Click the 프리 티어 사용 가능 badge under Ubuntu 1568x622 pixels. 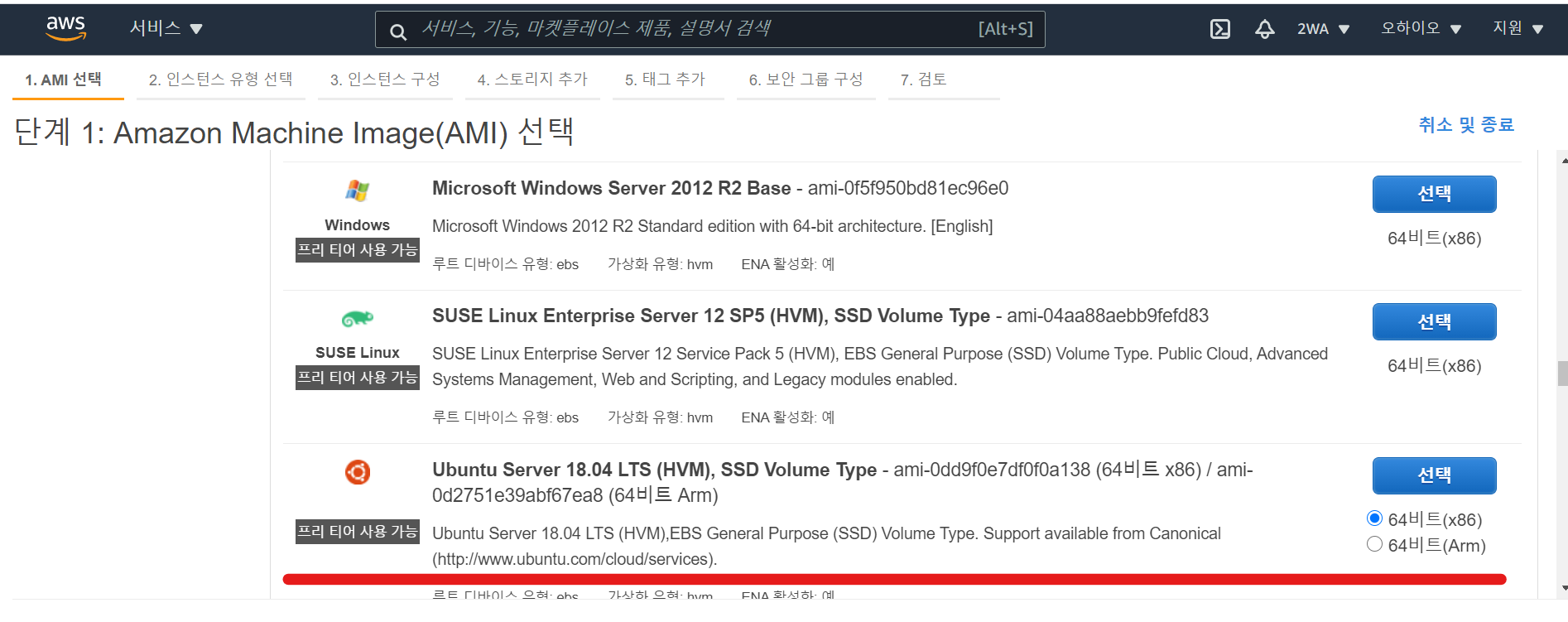tap(358, 532)
